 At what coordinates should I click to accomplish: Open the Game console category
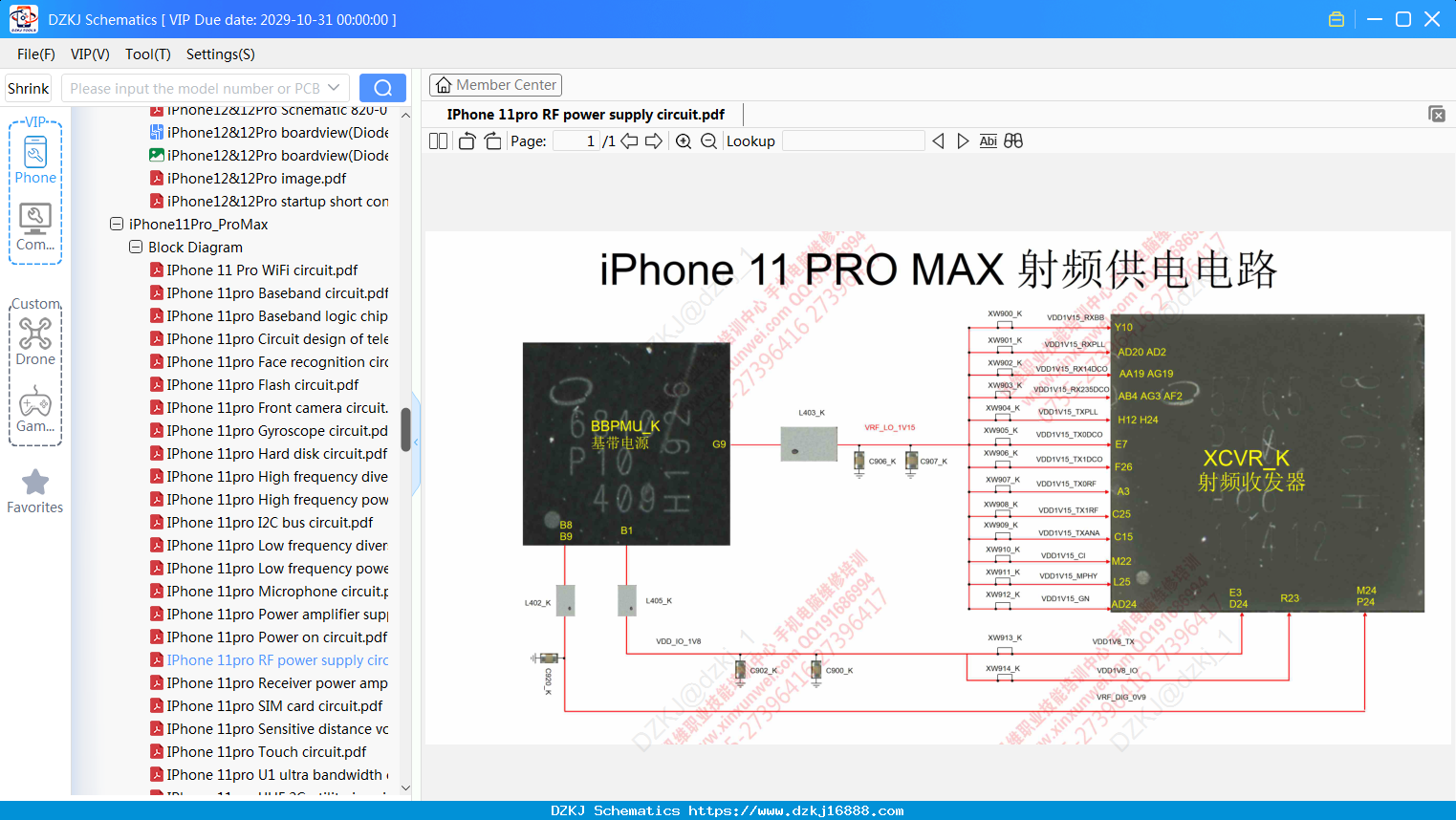tap(35, 409)
